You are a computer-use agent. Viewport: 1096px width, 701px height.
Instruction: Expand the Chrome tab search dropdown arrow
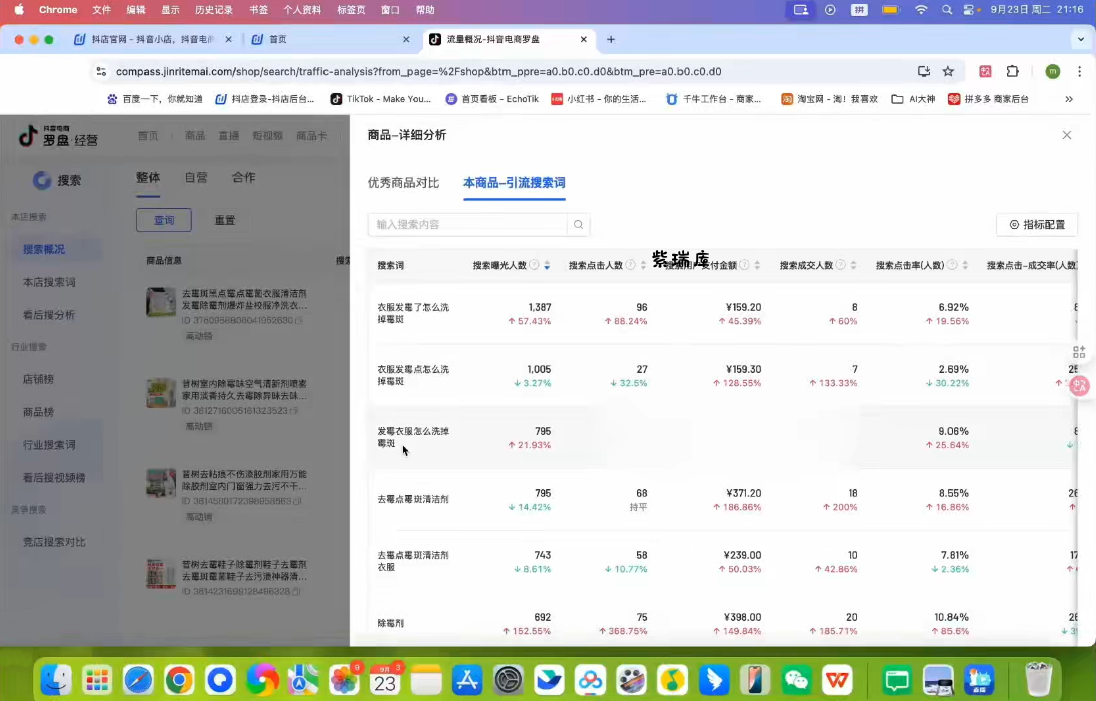click(x=1080, y=40)
